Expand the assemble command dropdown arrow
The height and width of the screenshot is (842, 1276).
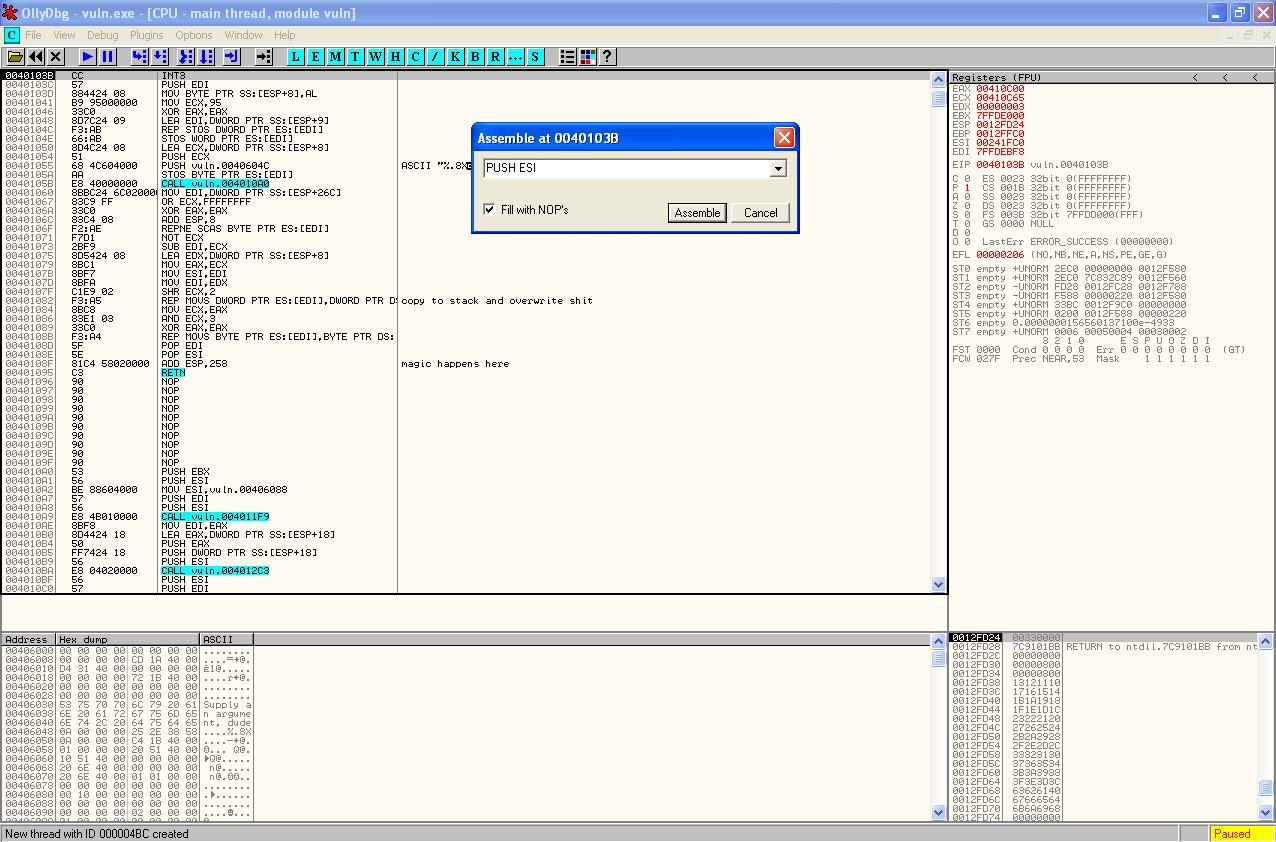pyautogui.click(x=777, y=169)
